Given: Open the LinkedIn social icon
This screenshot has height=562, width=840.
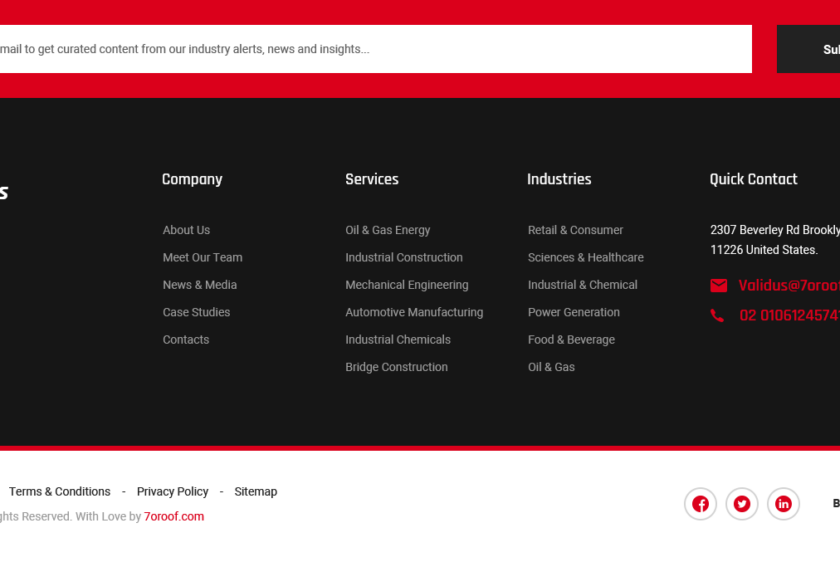Looking at the screenshot, I should click(783, 504).
